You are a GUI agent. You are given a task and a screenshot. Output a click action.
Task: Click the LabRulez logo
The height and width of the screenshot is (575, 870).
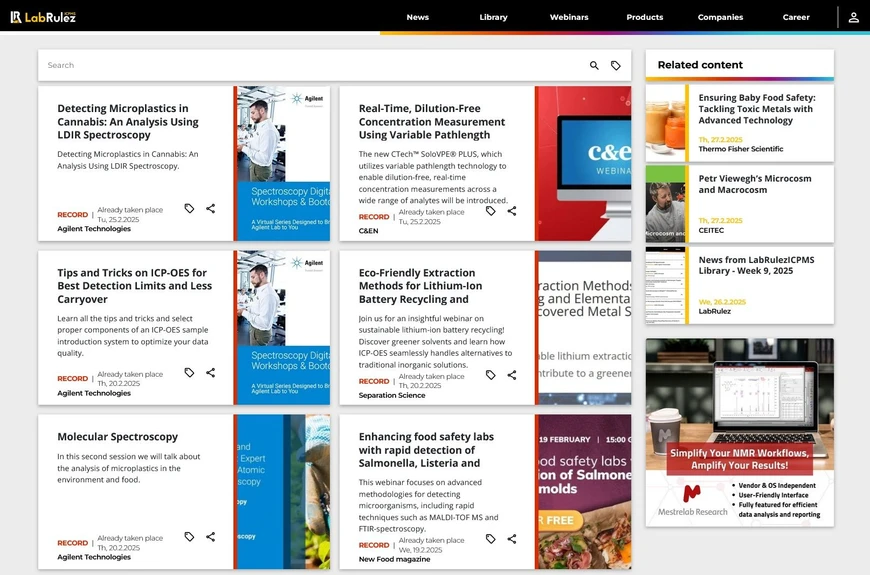(x=43, y=17)
